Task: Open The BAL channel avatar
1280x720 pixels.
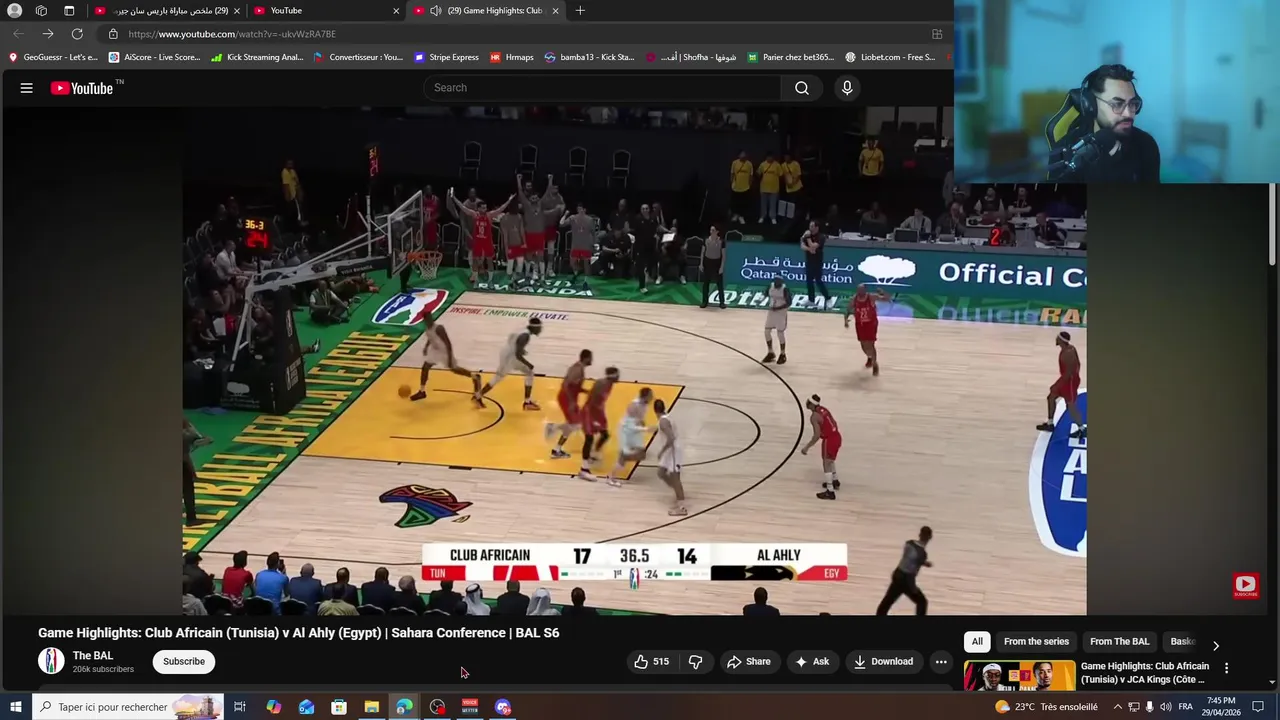Action: tap(51, 661)
